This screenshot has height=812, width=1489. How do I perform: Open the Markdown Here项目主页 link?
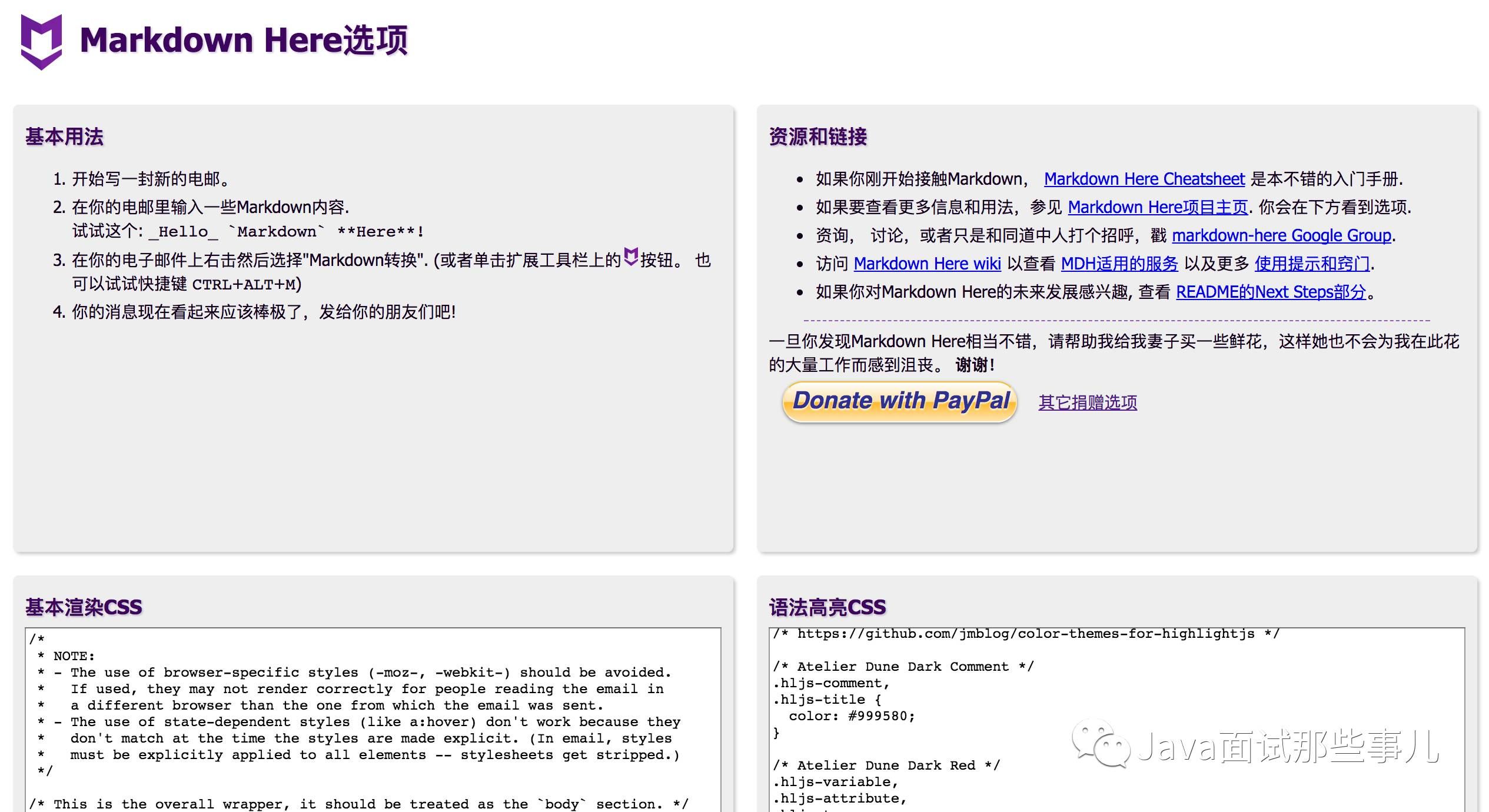[1158, 207]
